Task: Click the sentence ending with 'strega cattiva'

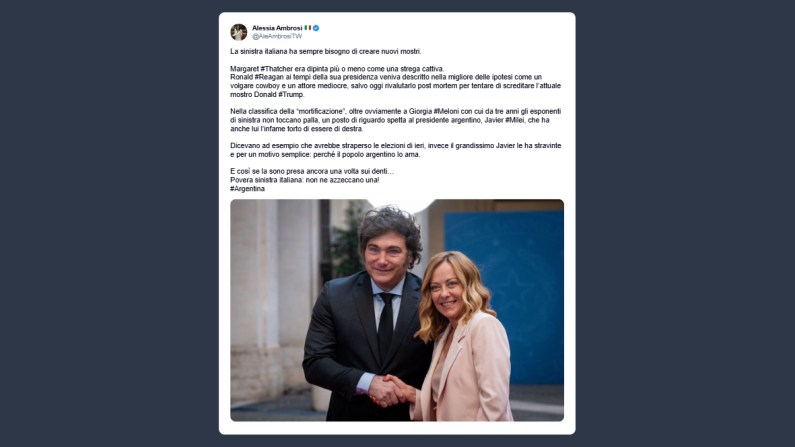Action: pyautogui.click(x=337, y=69)
